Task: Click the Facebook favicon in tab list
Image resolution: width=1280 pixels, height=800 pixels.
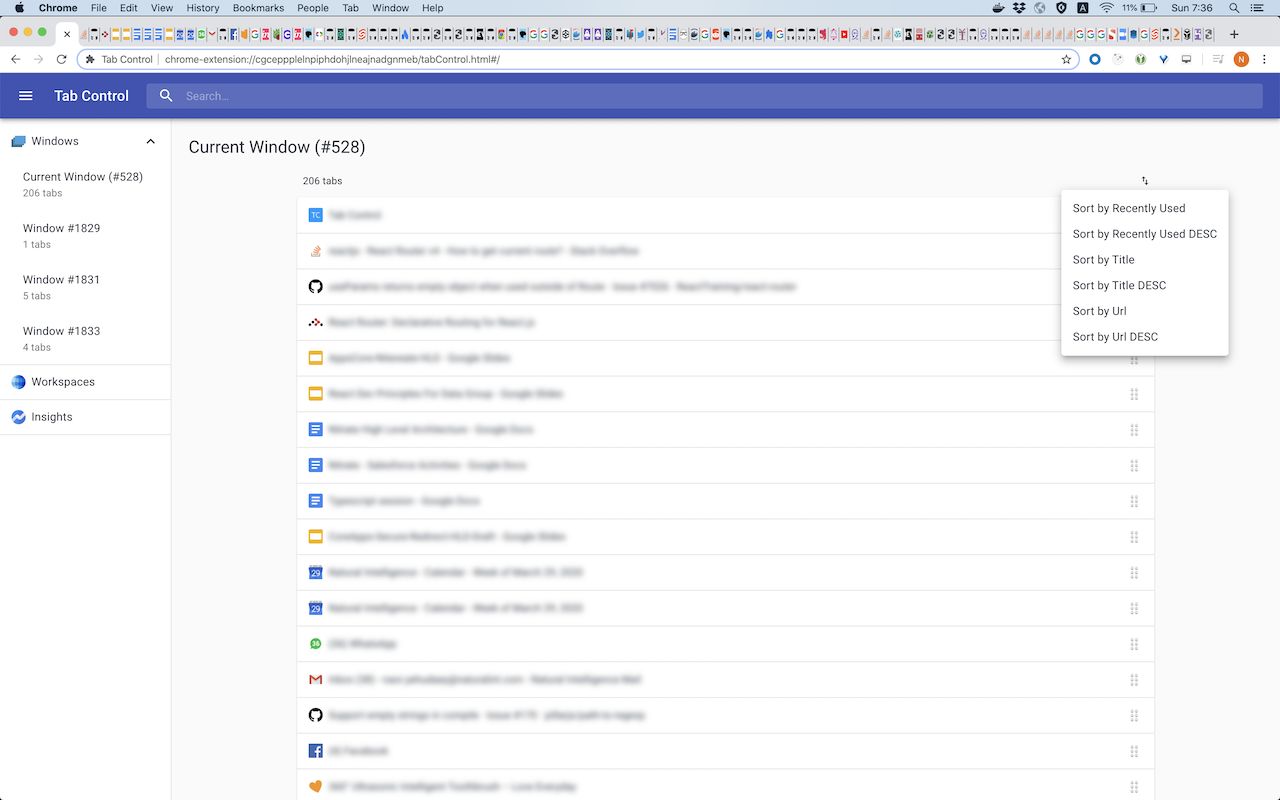Action: pyautogui.click(x=315, y=751)
